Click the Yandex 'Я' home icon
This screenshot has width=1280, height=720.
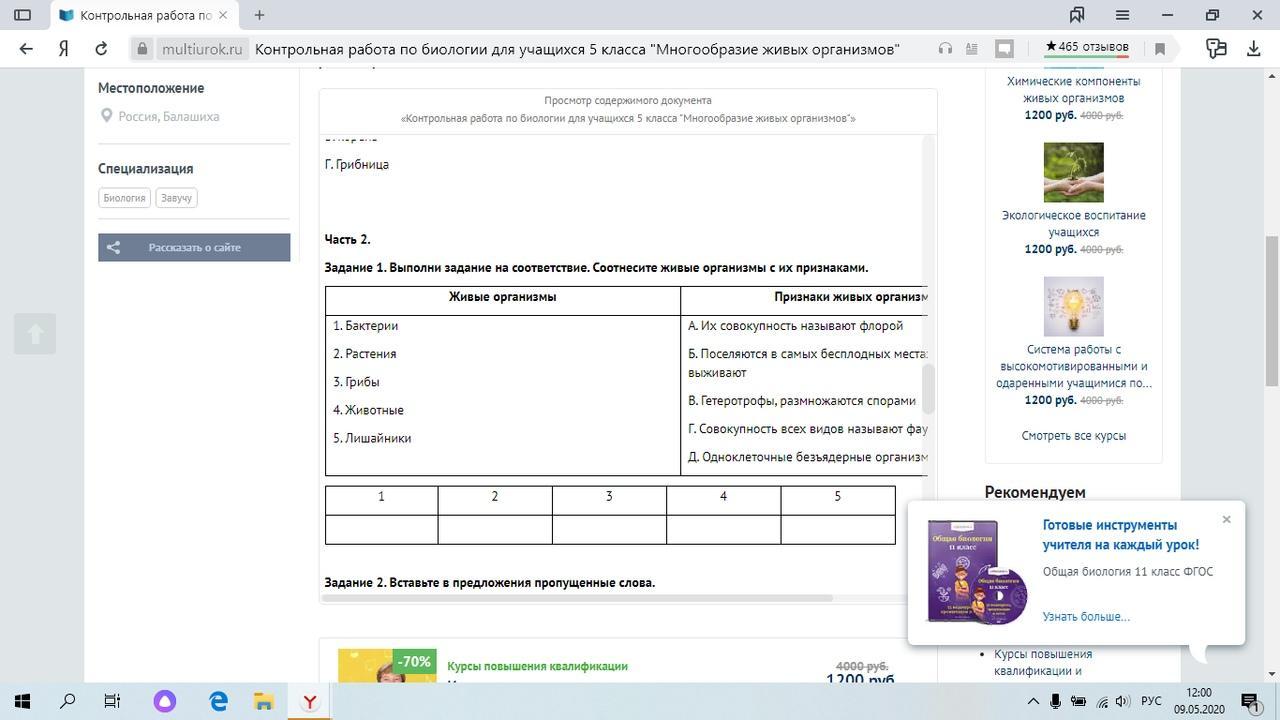[63, 49]
